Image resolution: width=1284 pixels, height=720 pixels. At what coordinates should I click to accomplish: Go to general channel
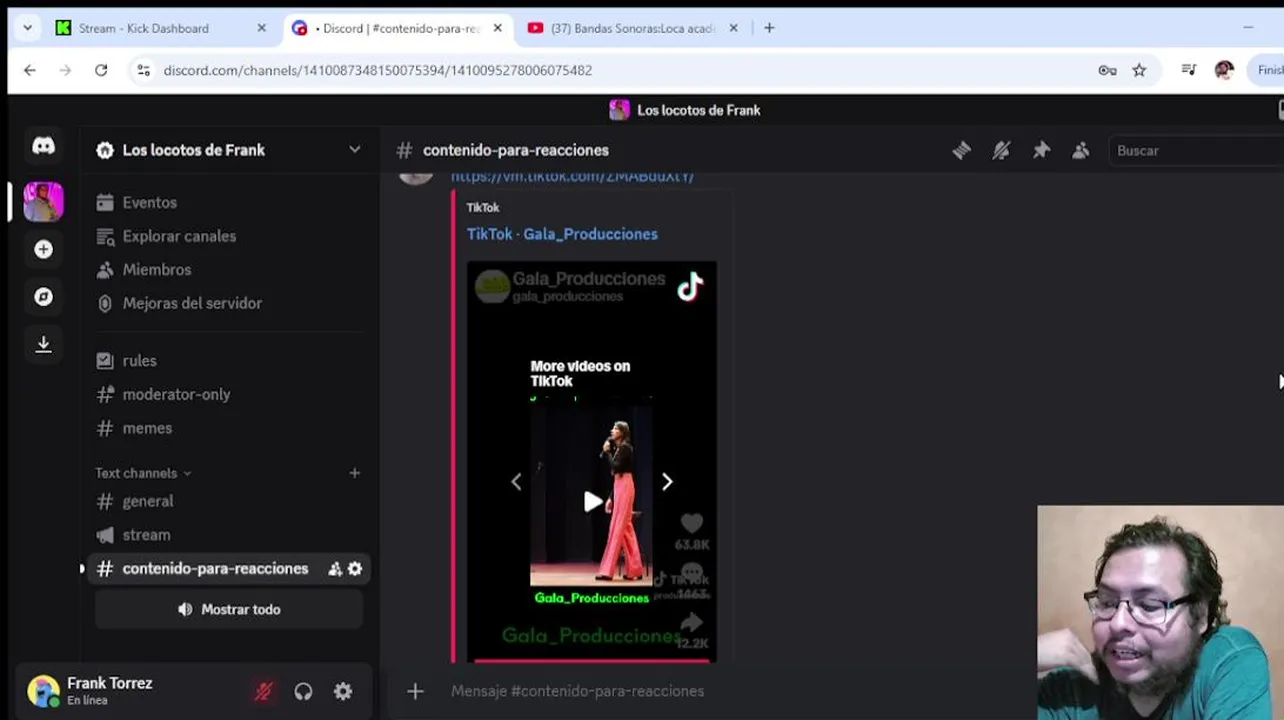(x=228, y=501)
